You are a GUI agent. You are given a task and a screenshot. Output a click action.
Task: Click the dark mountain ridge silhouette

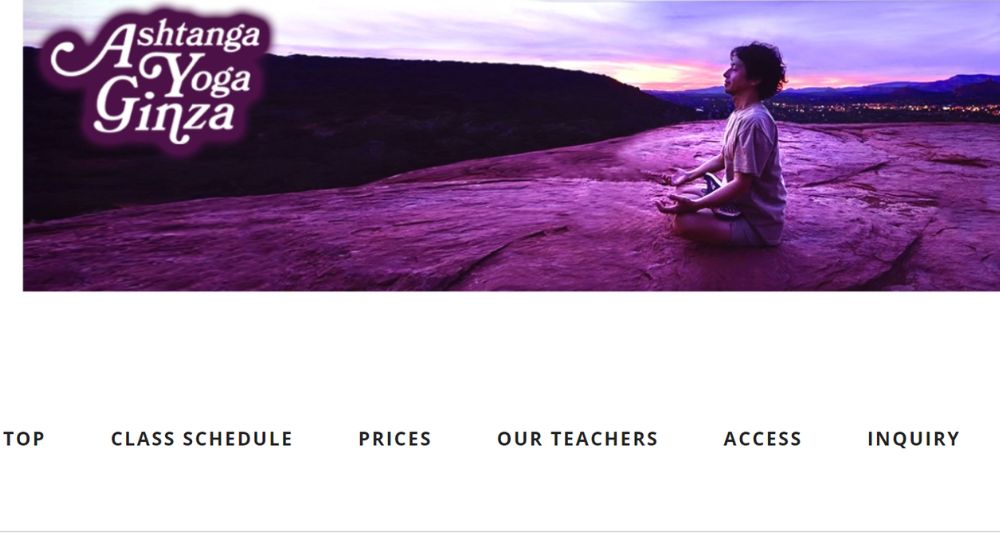coord(319,115)
